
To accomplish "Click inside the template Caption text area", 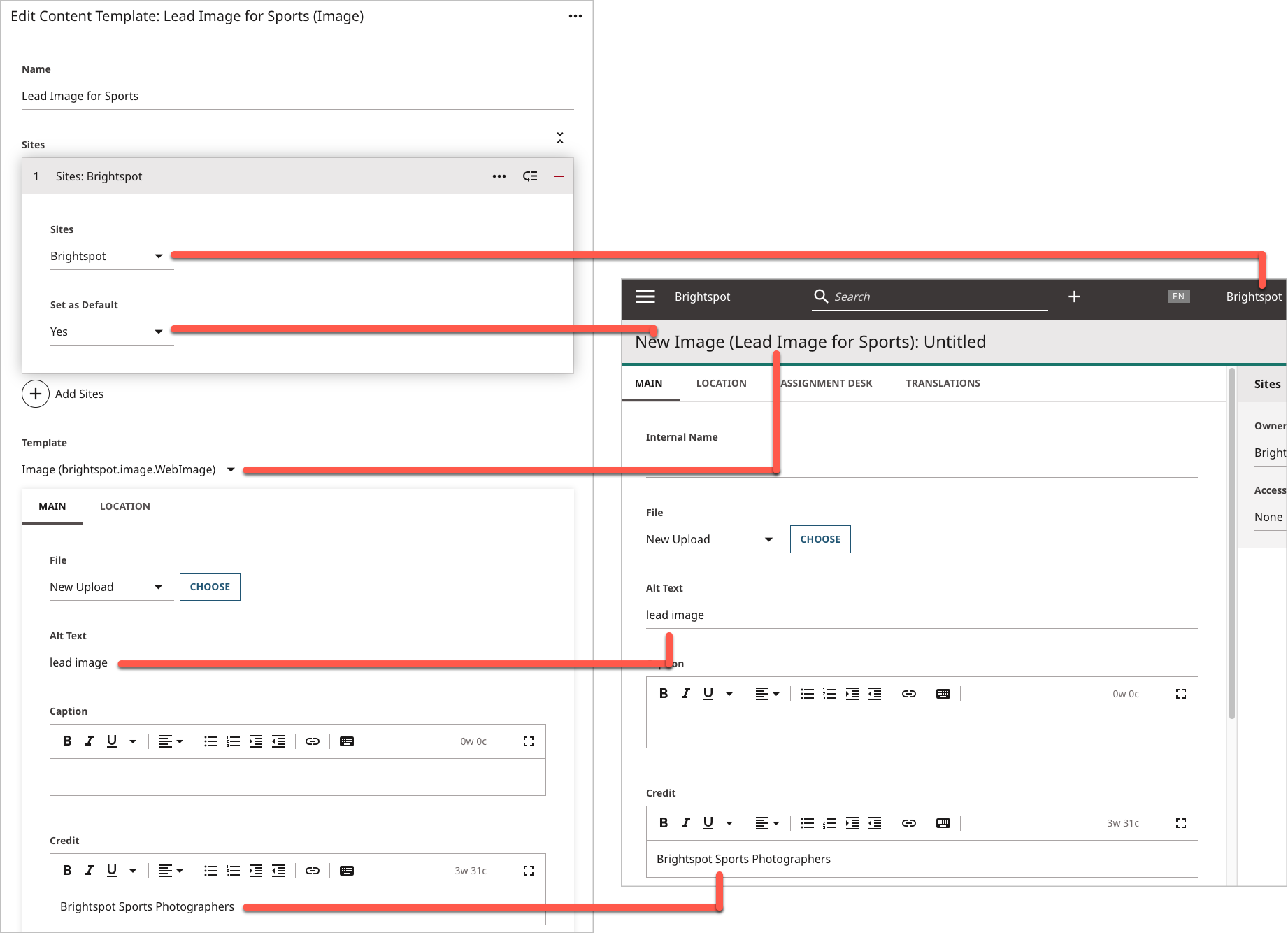I will (297, 777).
